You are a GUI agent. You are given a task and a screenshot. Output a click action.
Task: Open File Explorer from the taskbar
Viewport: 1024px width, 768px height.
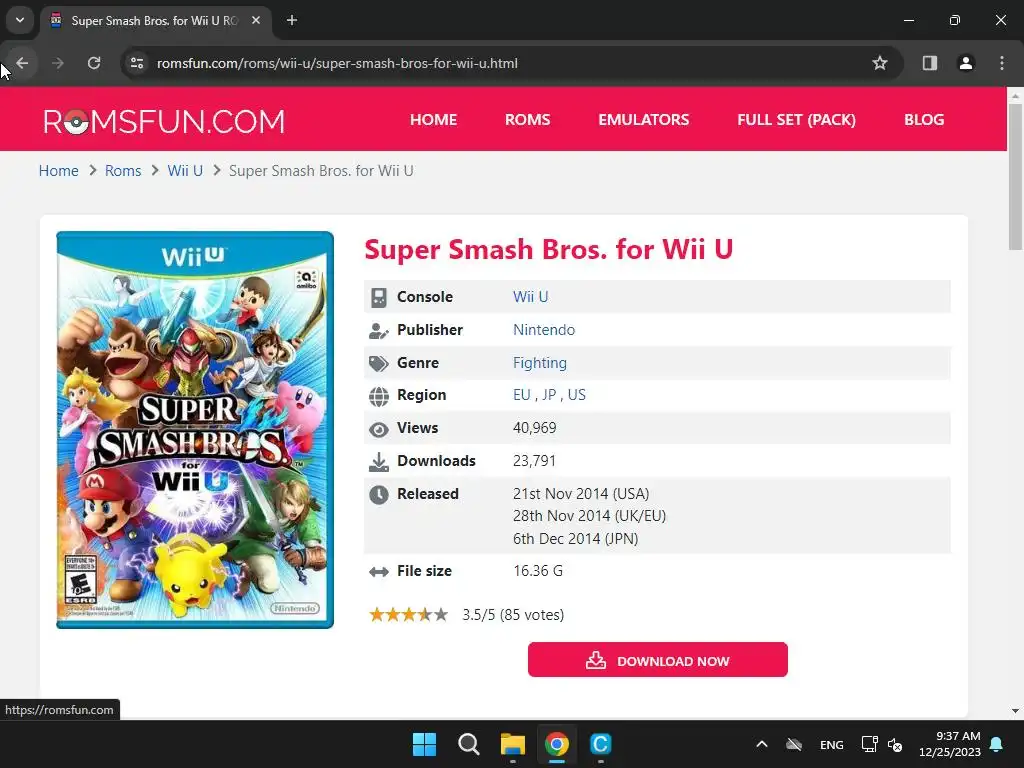(513, 744)
